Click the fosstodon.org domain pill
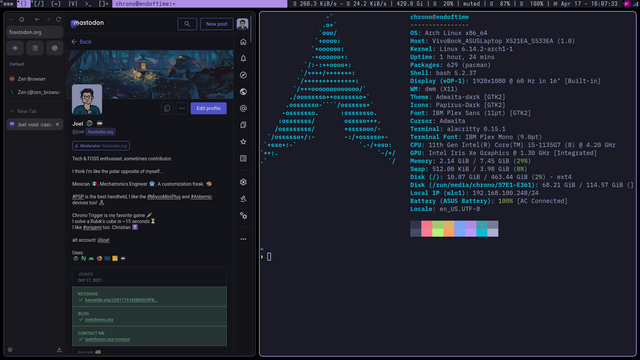The image size is (640, 360). point(100,132)
